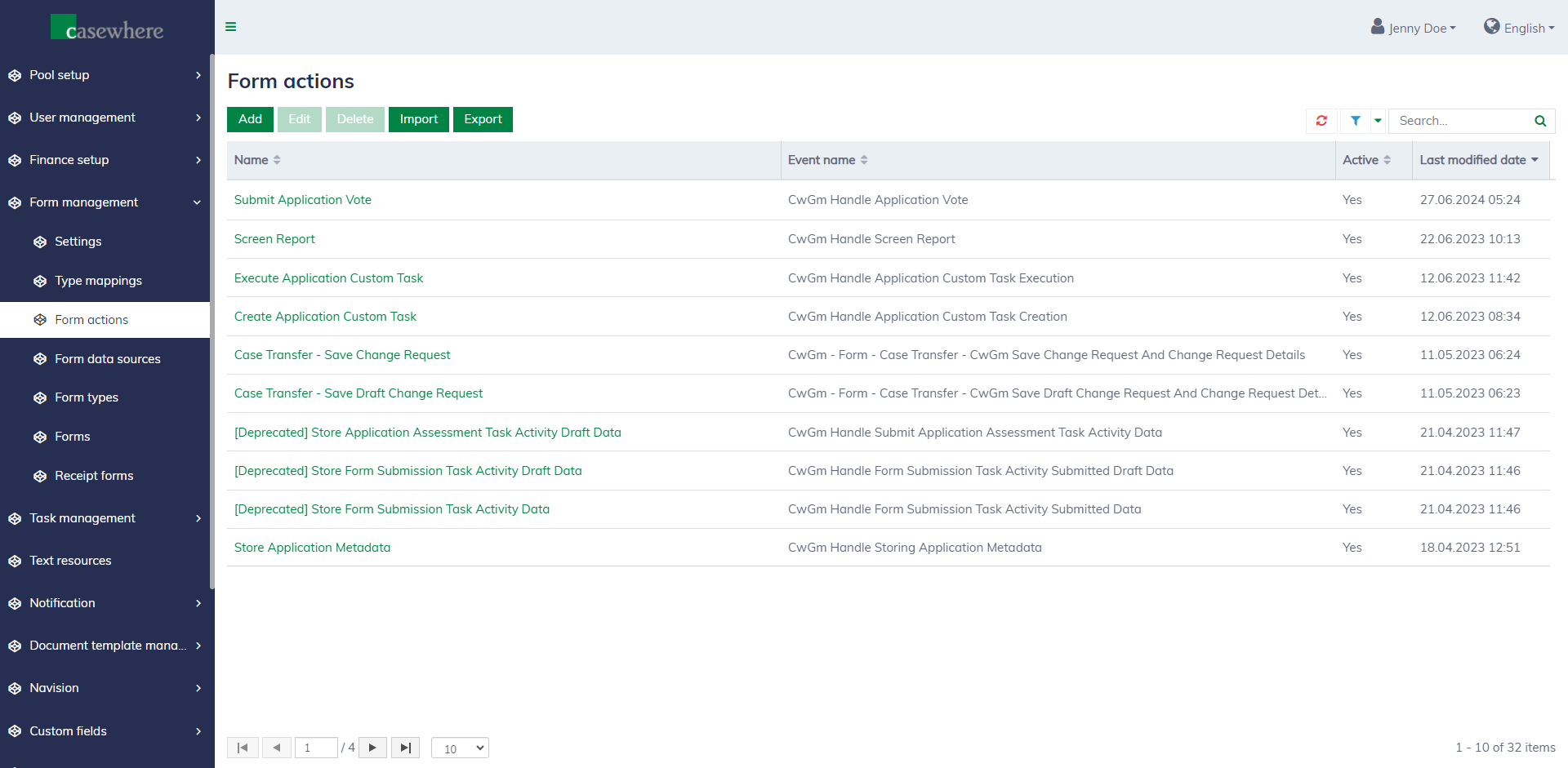
Task: Go to the next page arrow
Action: coord(372,748)
